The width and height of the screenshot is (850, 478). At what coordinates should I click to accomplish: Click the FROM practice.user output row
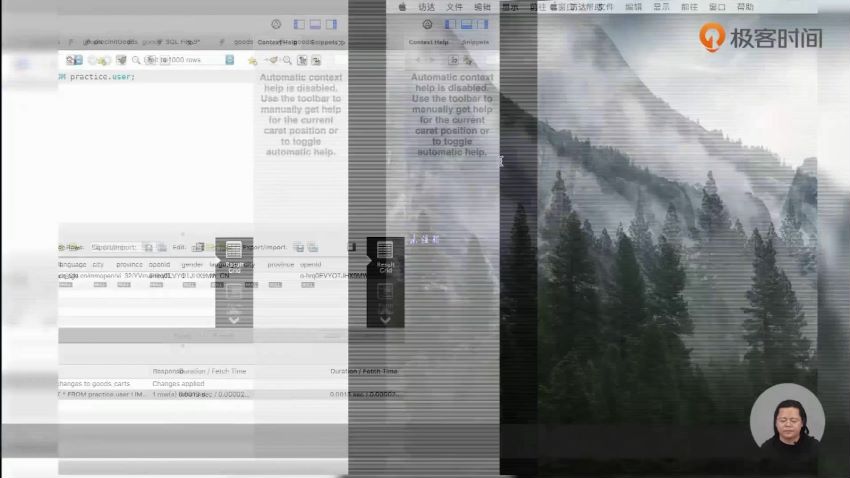101,394
